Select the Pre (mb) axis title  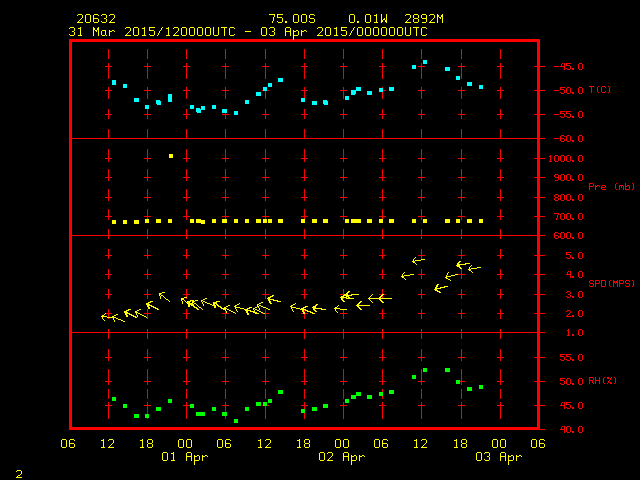[x=611, y=187]
